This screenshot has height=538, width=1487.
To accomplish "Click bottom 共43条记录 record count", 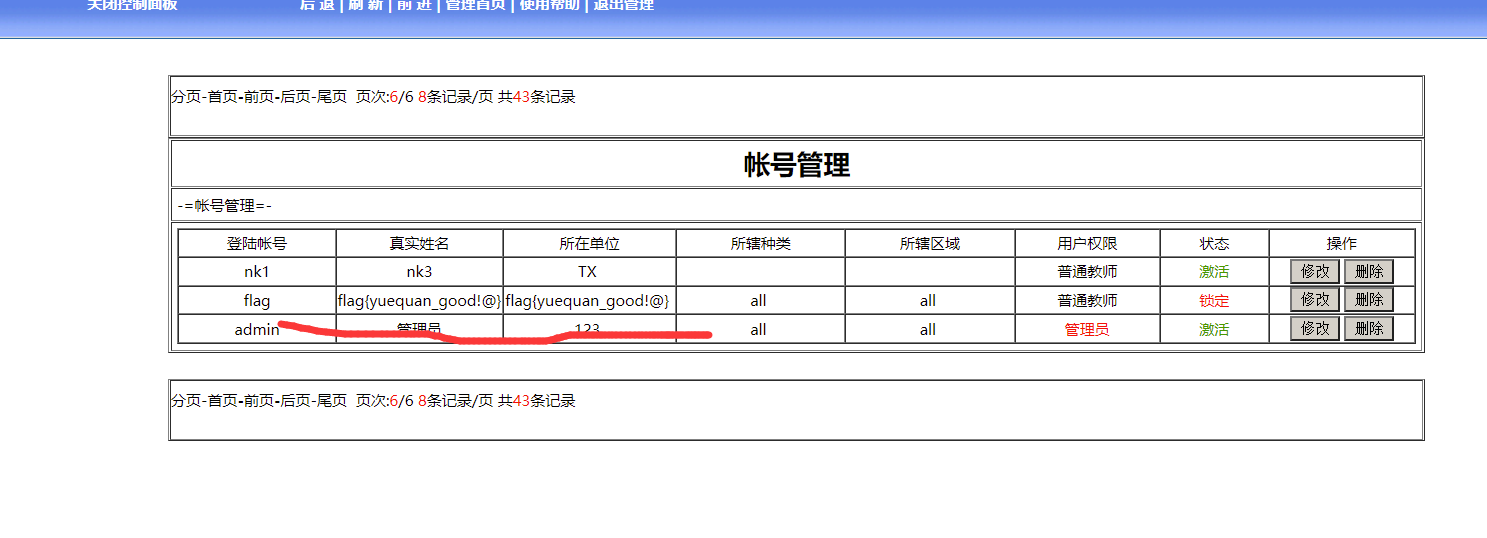I will (537, 401).
